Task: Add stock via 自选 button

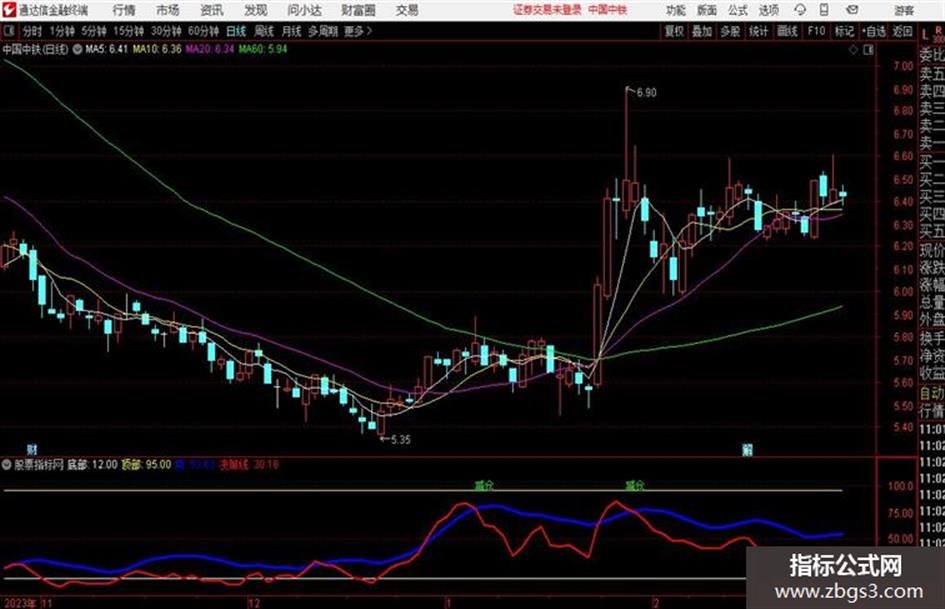Action: click(873, 31)
